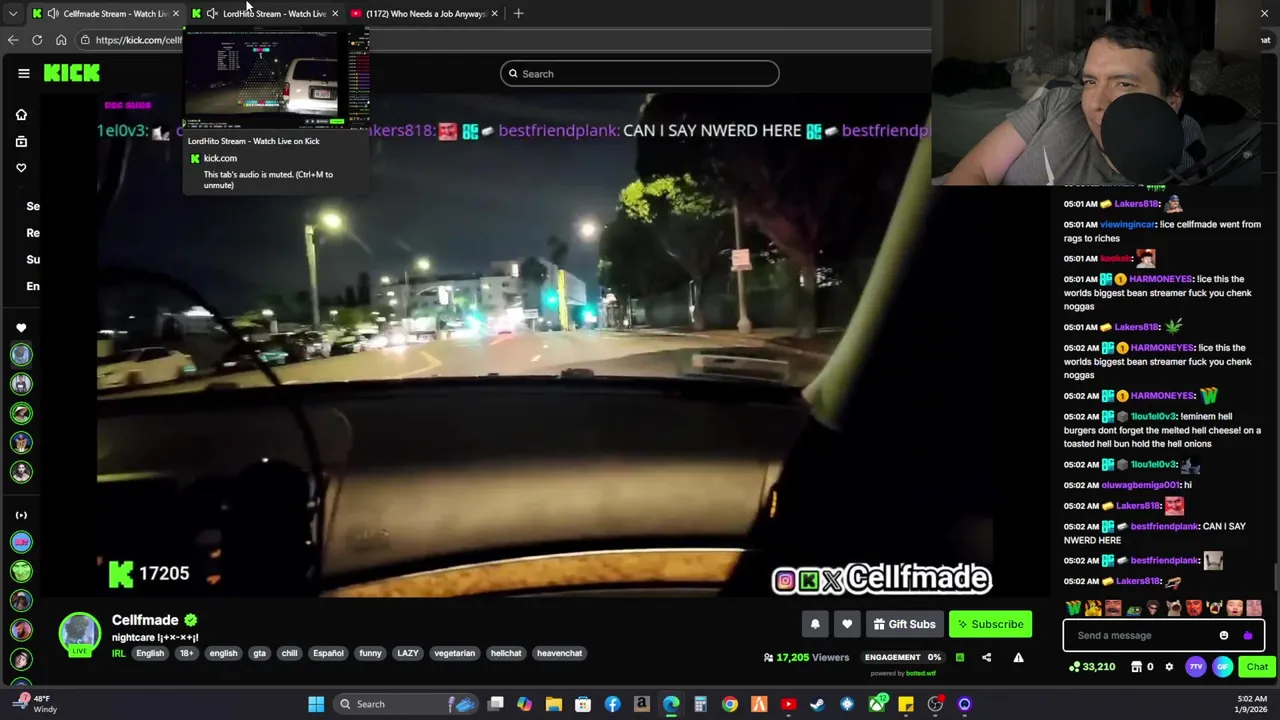1280x720 pixels.
Task: Open the weather widget showing 48°F
Action: pos(35,704)
